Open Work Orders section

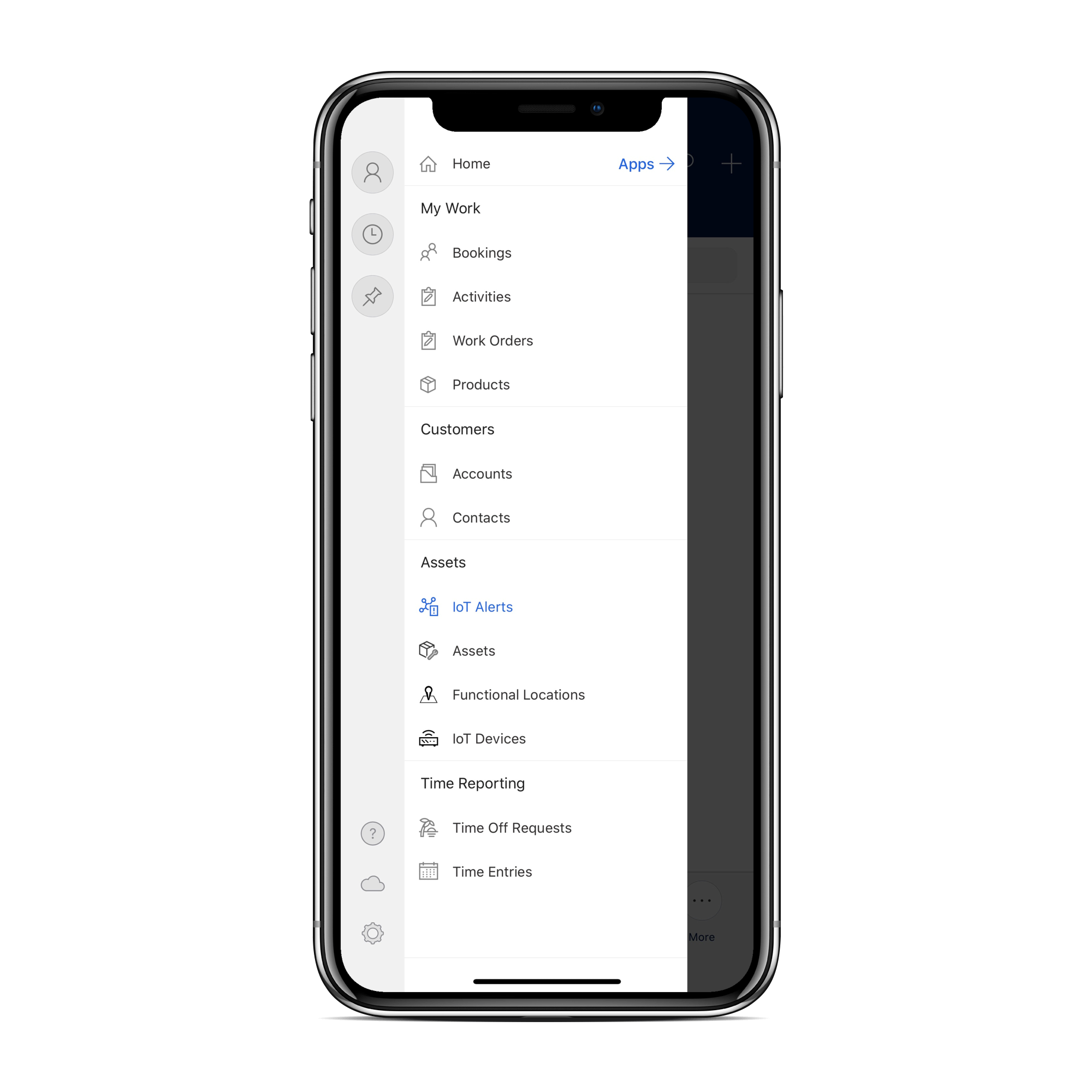click(490, 340)
